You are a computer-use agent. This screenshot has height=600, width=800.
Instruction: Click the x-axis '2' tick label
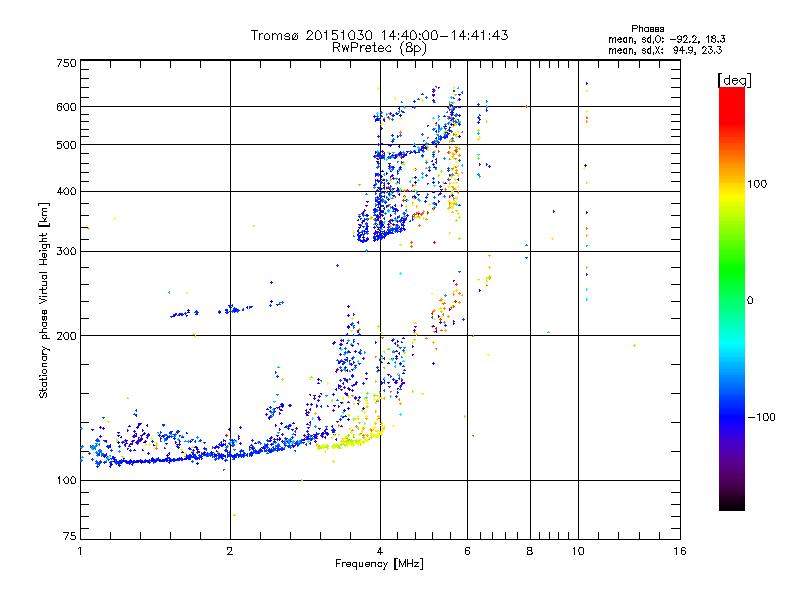pyautogui.click(x=230, y=551)
